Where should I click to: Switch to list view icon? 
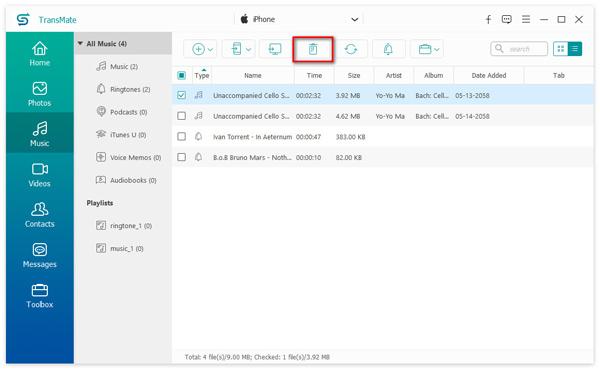point(575,49)
